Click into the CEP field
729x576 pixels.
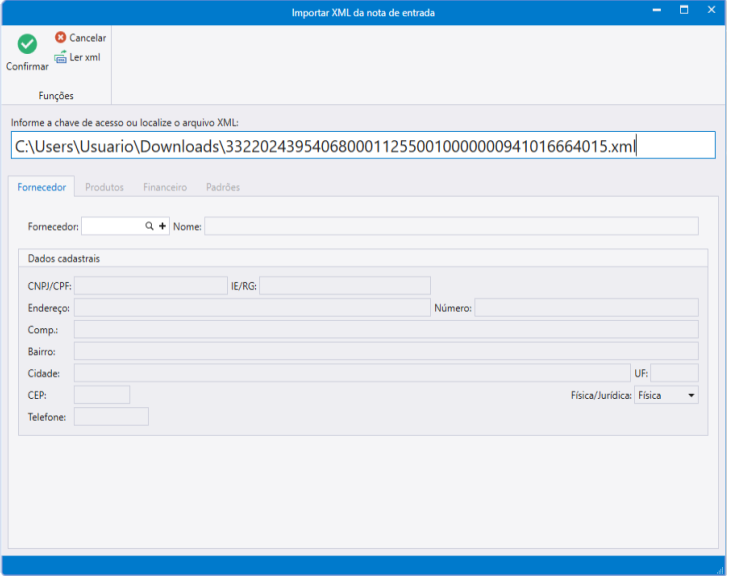[102, 395]
